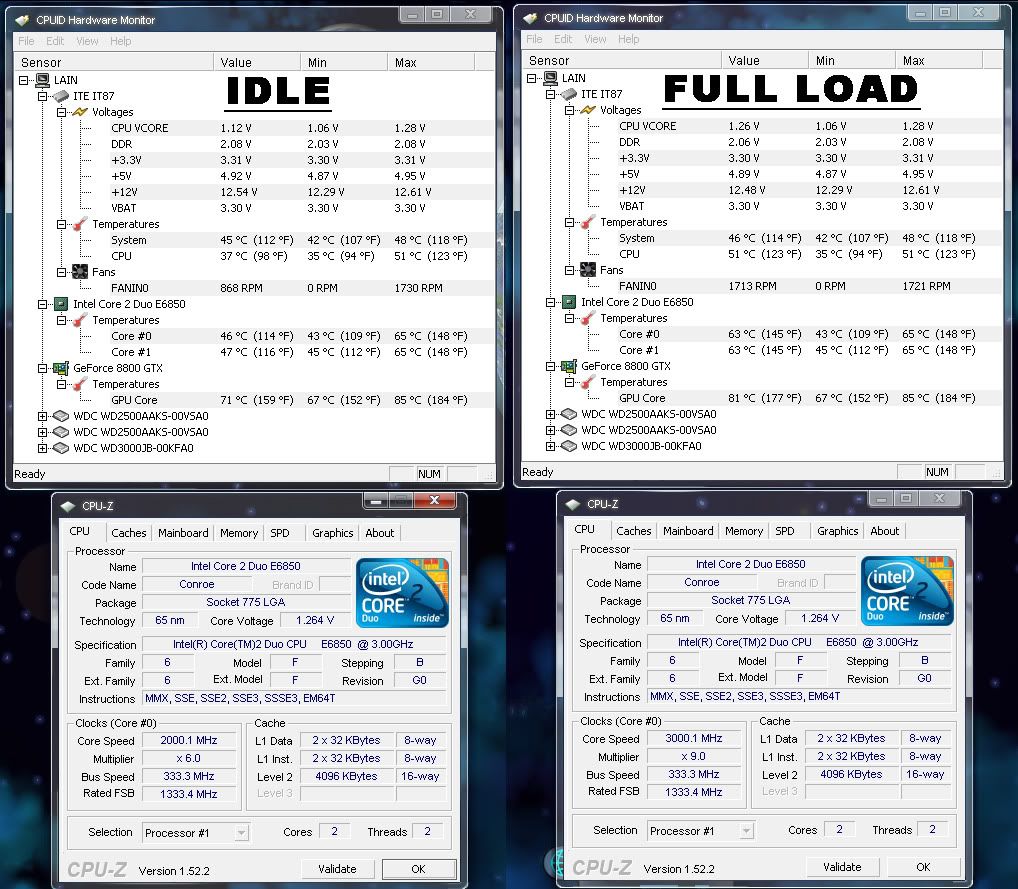Image resolution: width=1018 pixels, height=889 pixels.
Task: Click GeForce 8800 GTX card icon in idle monitor
Action: point(61,368)
